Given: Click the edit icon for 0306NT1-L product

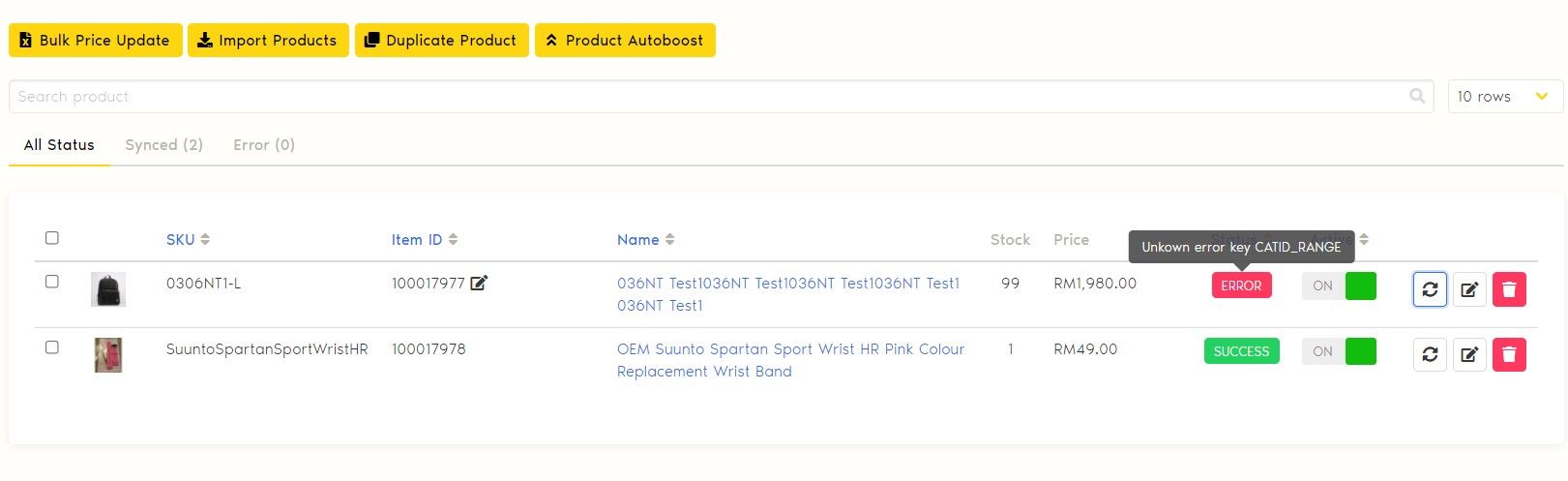Looking at the screenshot, I should (x=1469, y=289).
